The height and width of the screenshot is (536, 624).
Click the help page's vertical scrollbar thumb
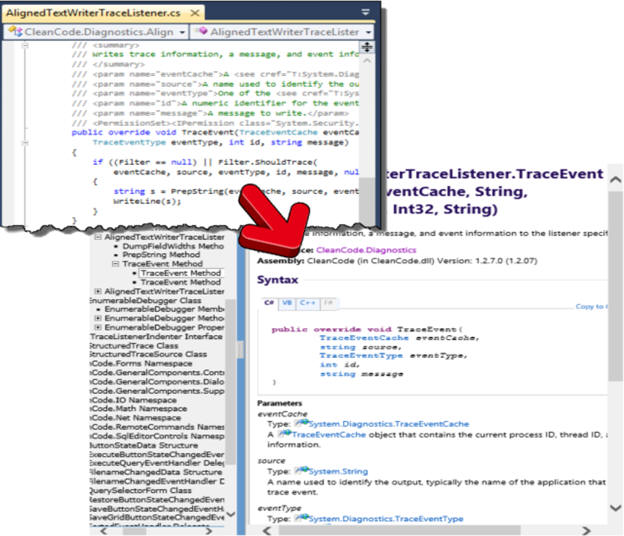tap(616, 287)
